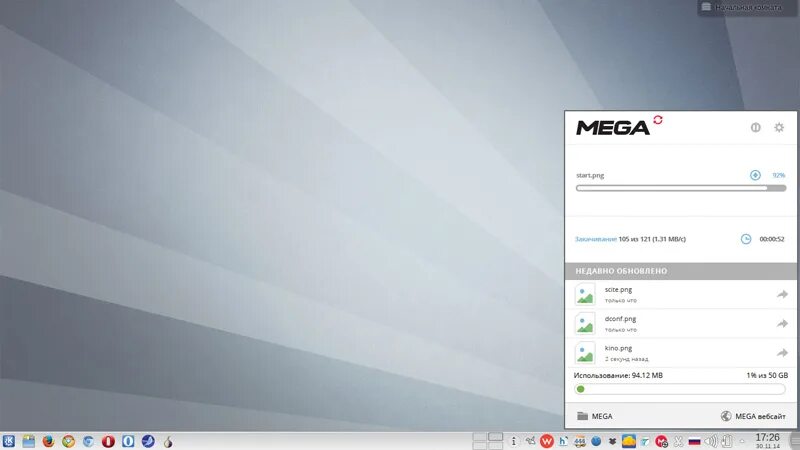Click the 00:00:52 remaining time
The height and width of the screenshot is (450, 800).
771,239
